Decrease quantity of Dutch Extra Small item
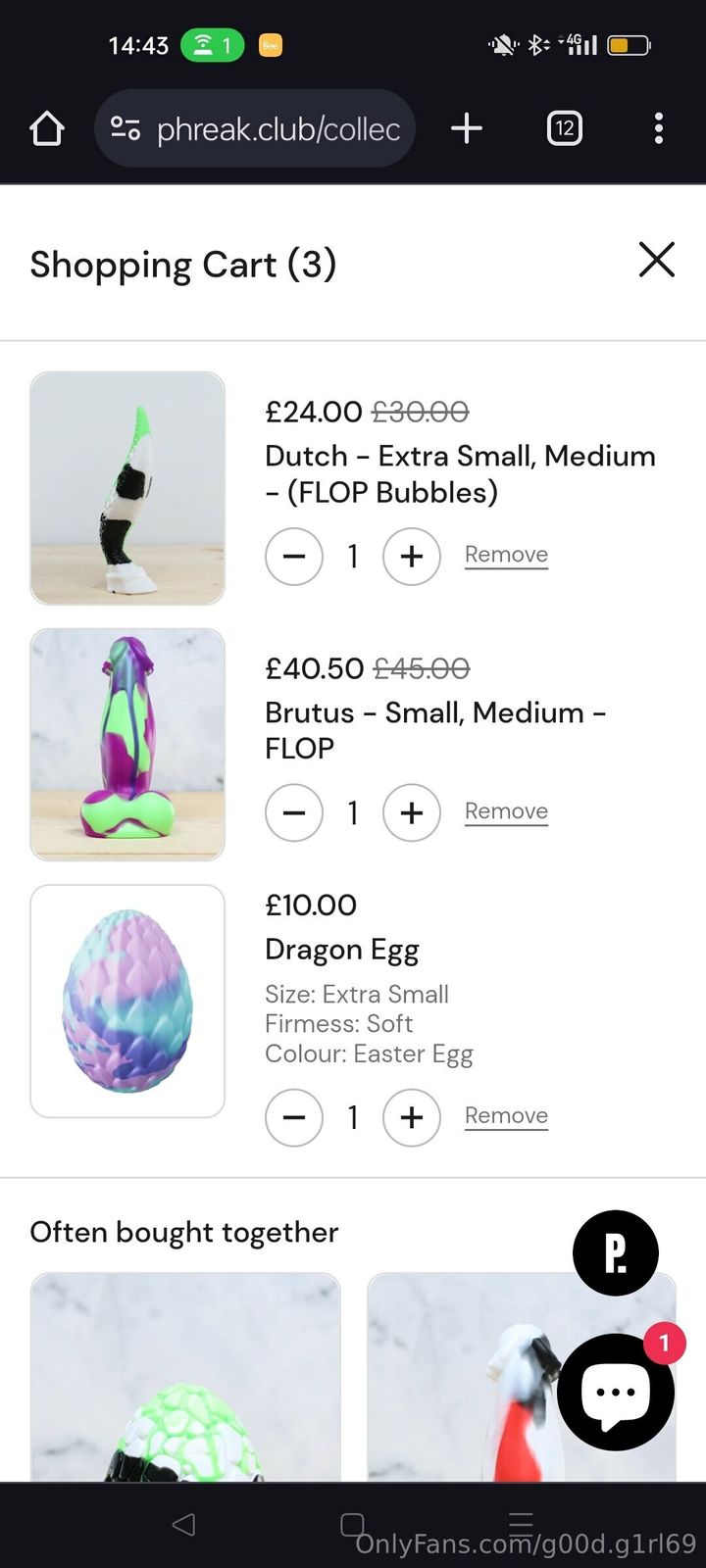The height and width of the screenshot is (1568, 706). pyautogui.click(x=294, y=557)
